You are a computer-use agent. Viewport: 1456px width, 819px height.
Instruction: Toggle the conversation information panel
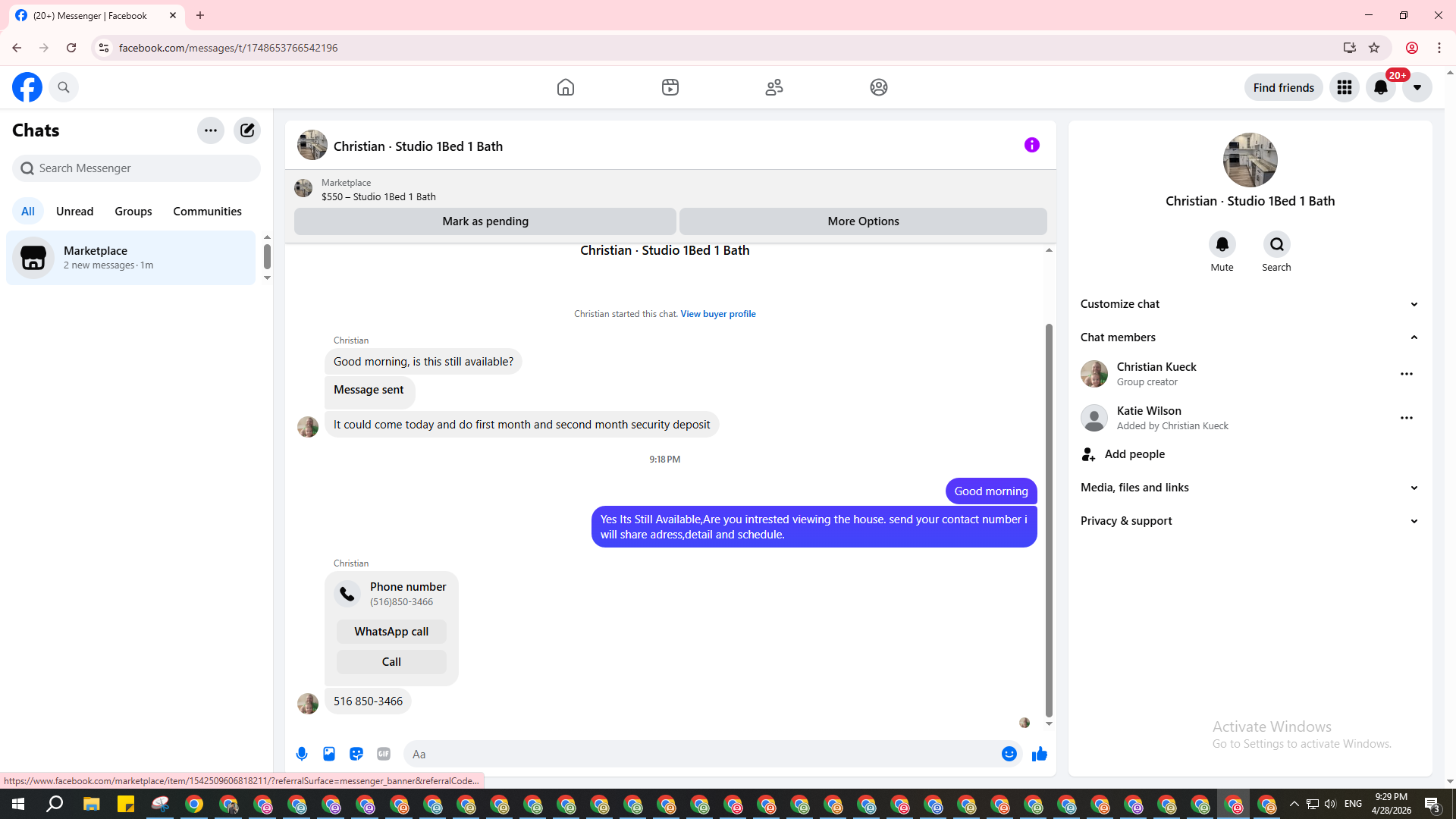point(1031,145)
